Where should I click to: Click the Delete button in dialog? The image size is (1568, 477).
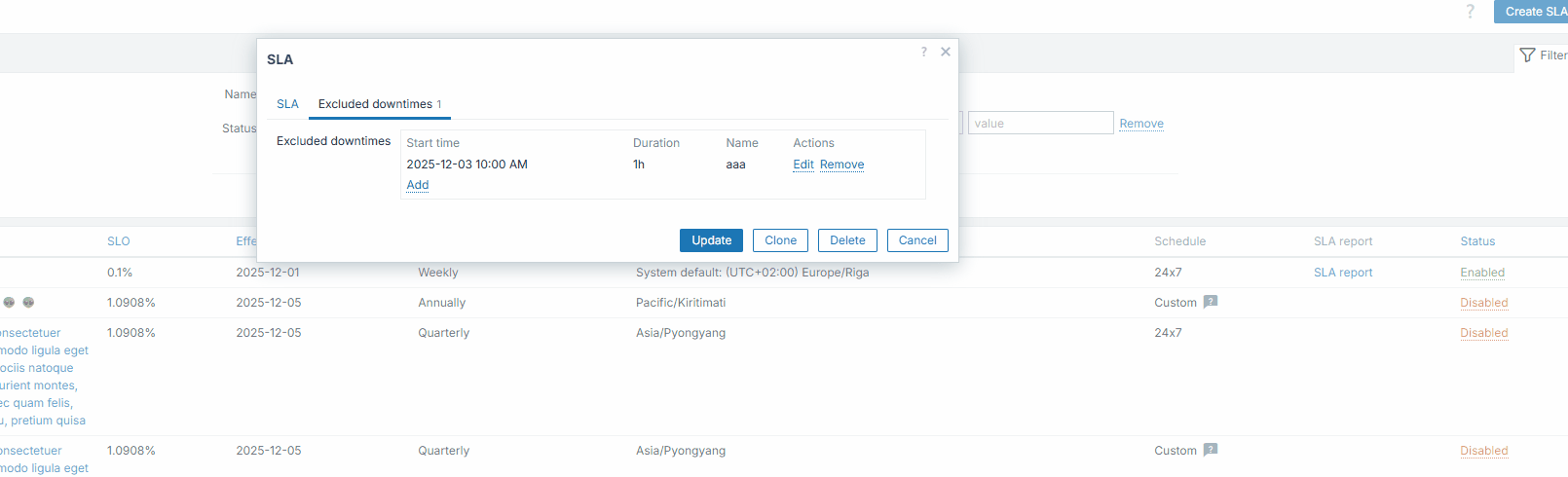point(847,240)
